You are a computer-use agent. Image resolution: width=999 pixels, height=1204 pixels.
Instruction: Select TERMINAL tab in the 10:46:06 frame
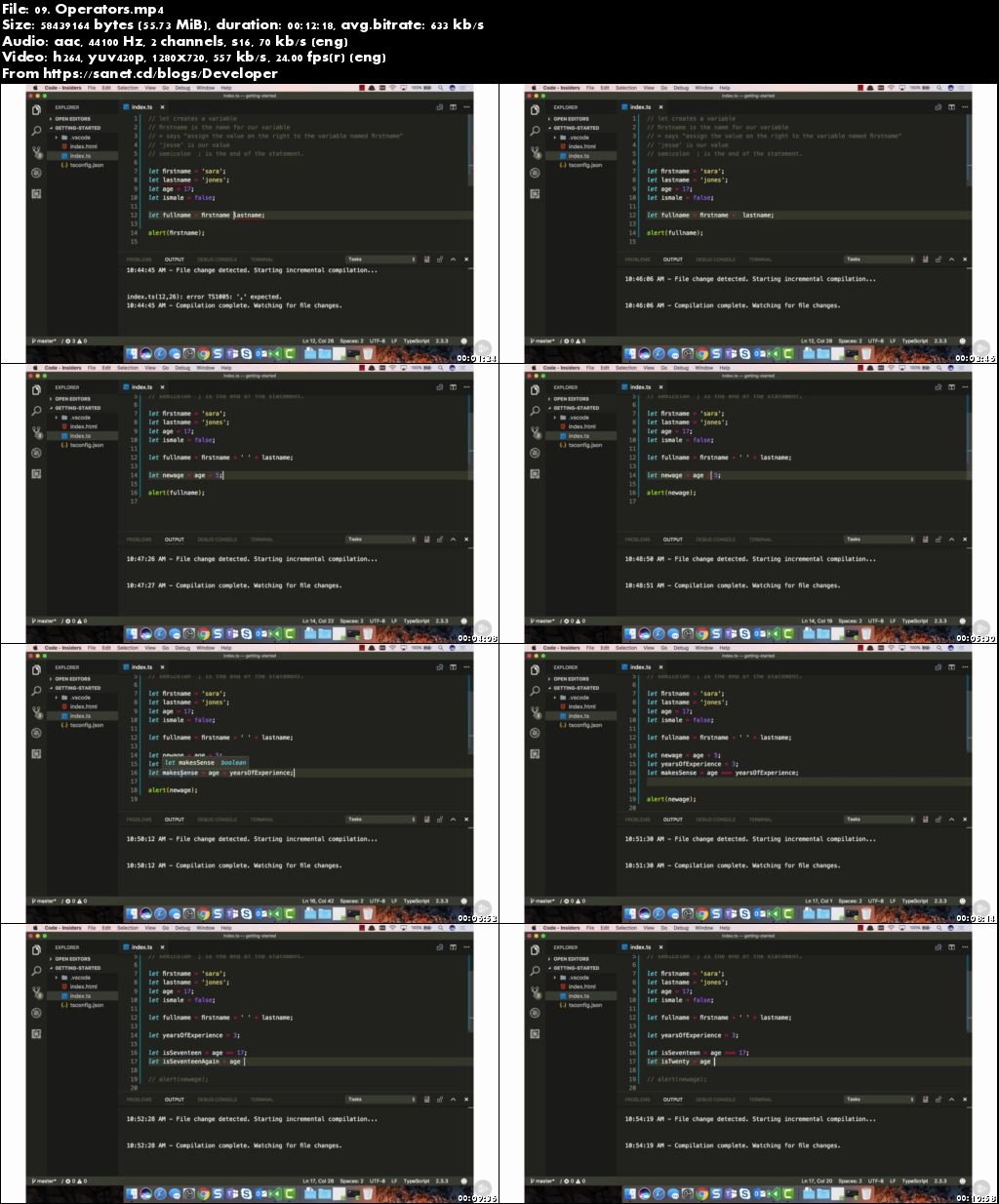coord(760,259)
